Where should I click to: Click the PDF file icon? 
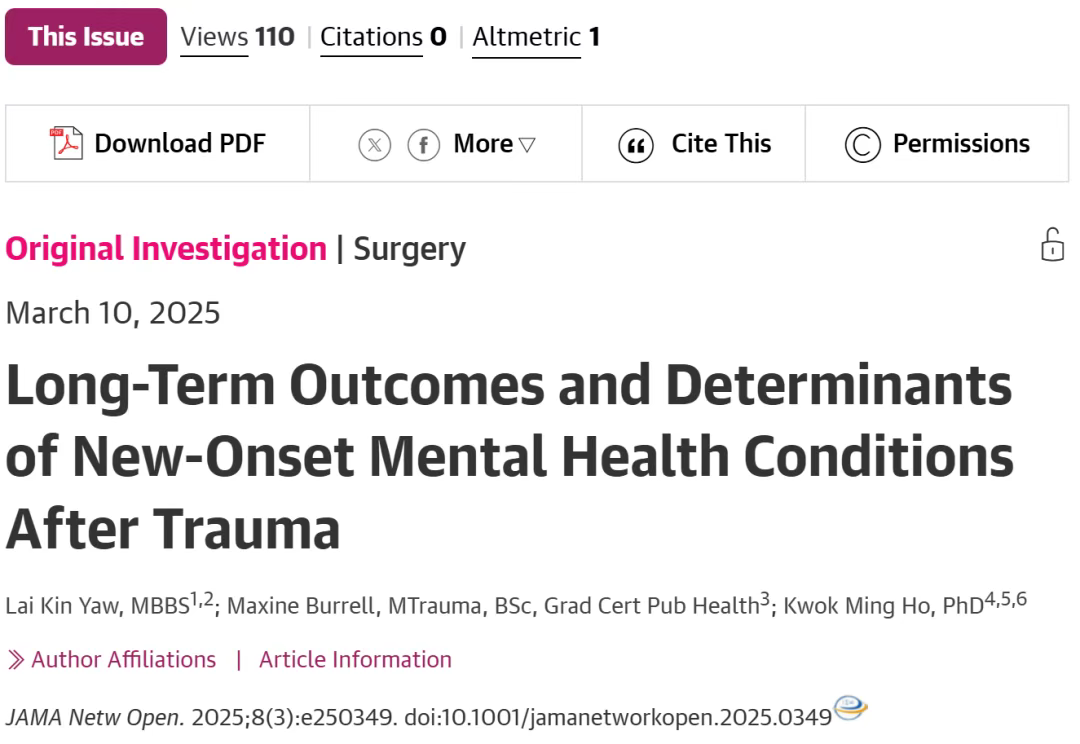tap(66, 143)
